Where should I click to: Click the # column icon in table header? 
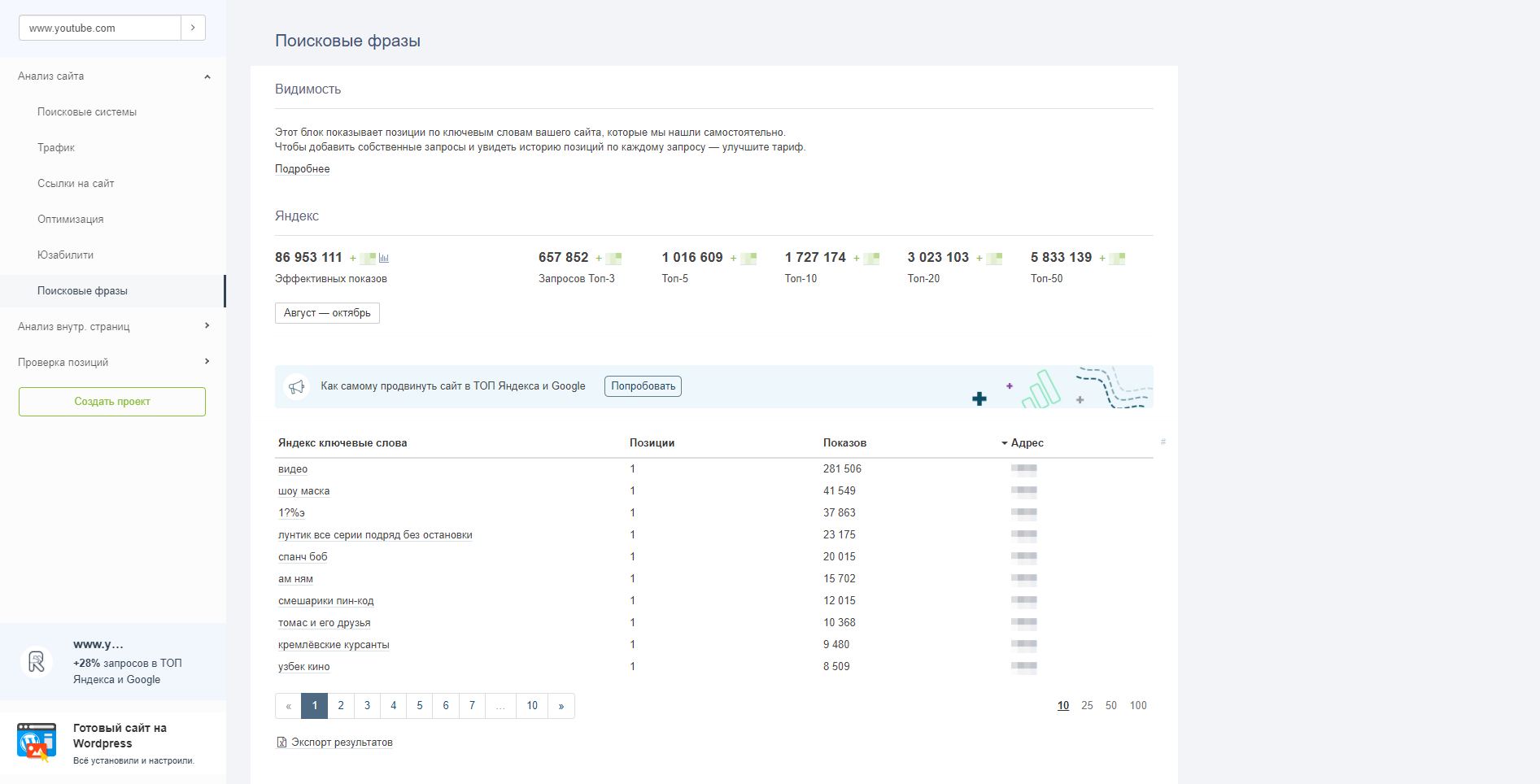(x=1163, y=442)
